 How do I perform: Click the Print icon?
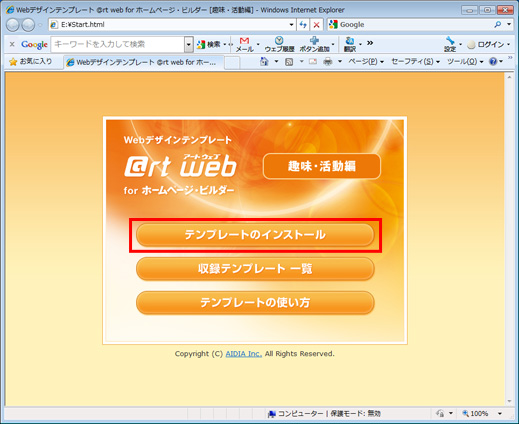(x=328, y=62)
